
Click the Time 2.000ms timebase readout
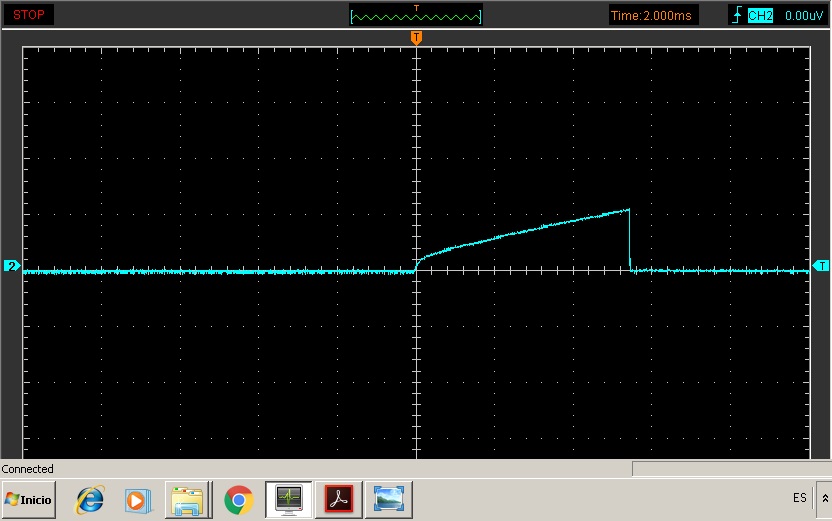click(x=653, y=15)
